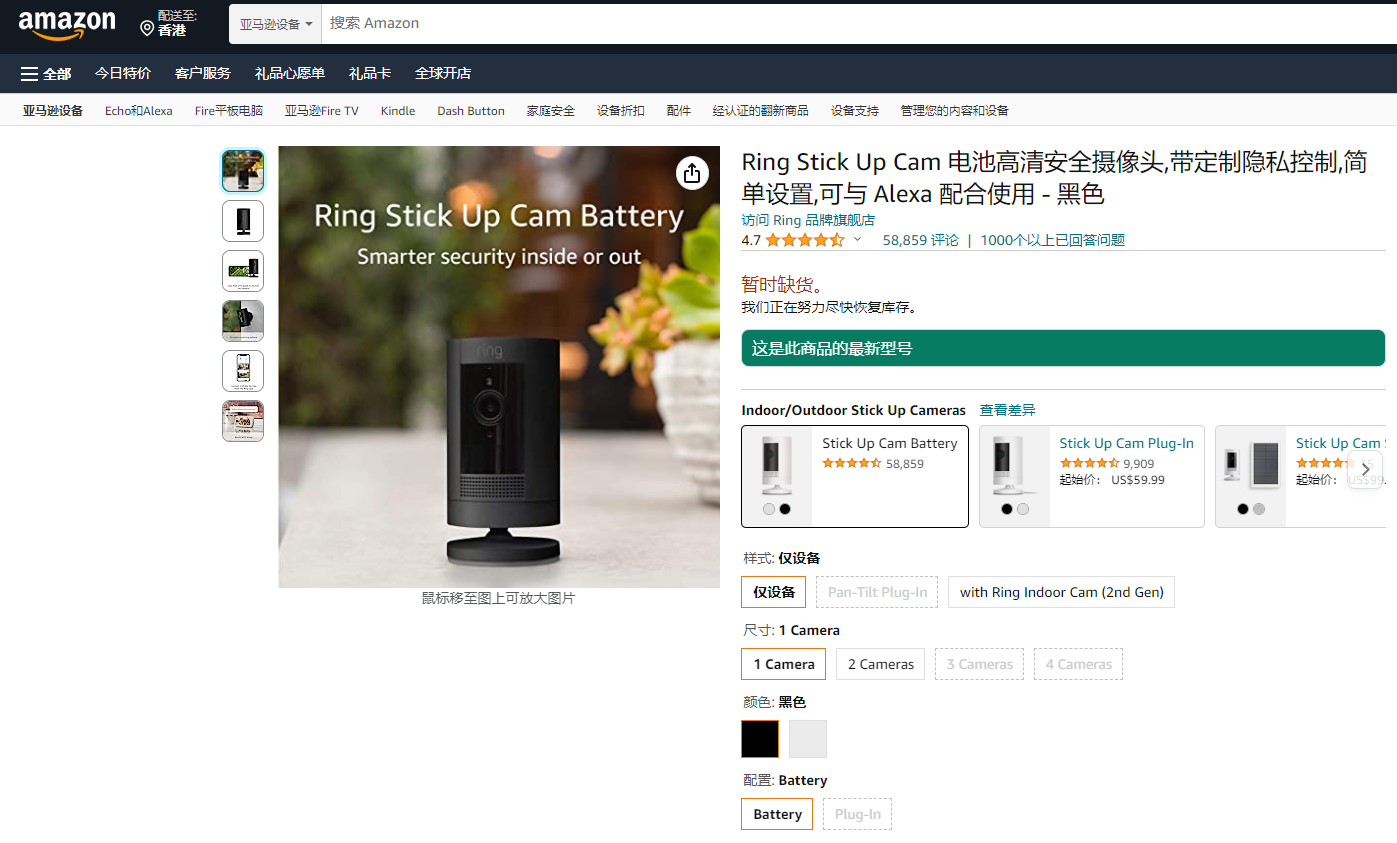
Task: Select the 2 Cameras size option
Action: (880, 663)
